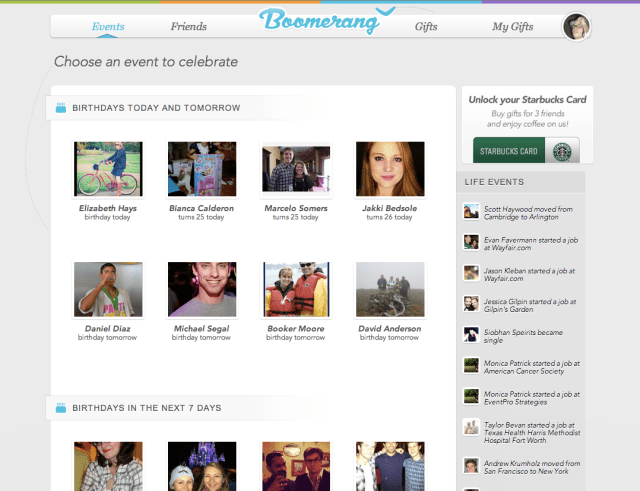Select Marcelo Somers' photo

[x=296, y=169]
